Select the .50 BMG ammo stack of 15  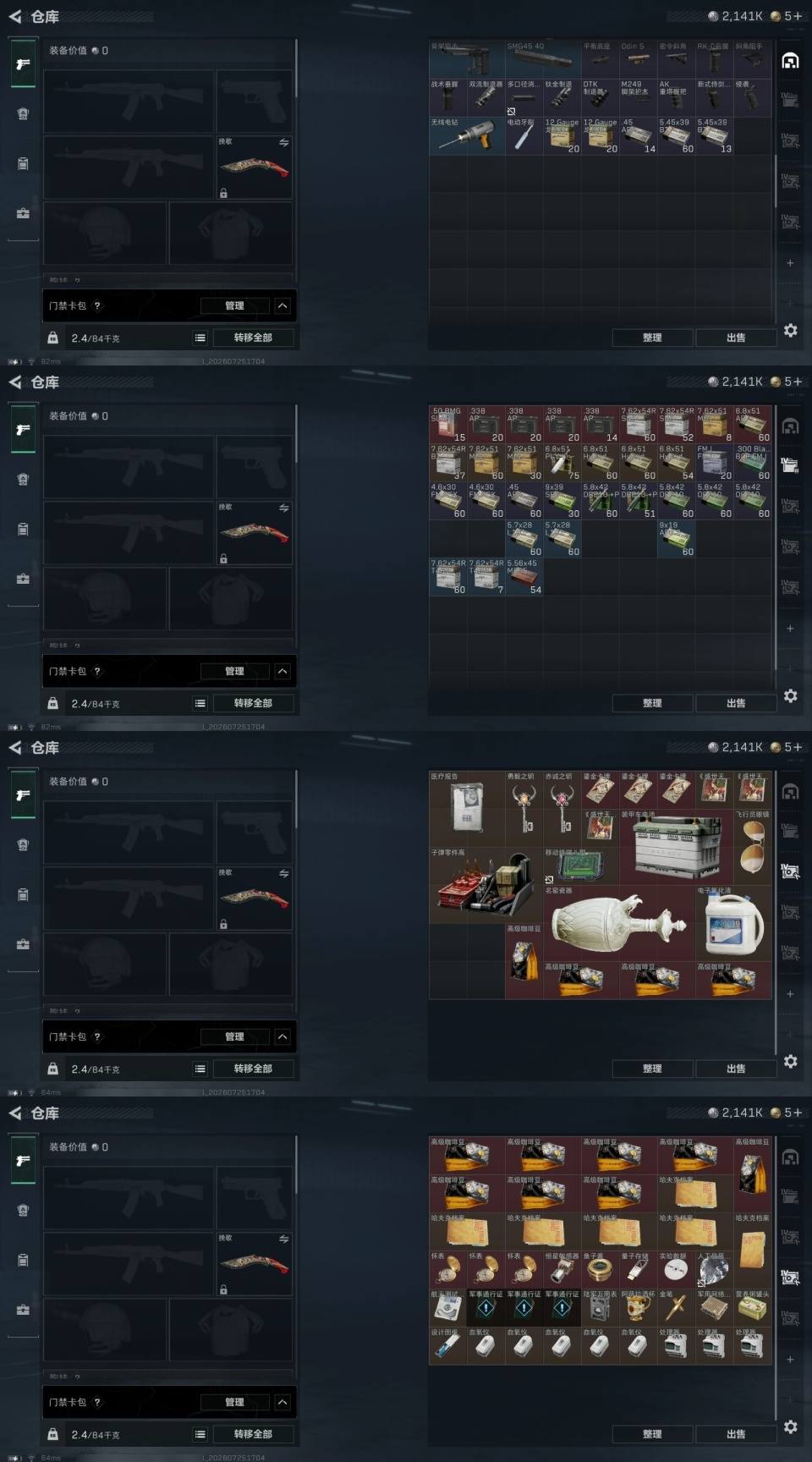[448, 425]
